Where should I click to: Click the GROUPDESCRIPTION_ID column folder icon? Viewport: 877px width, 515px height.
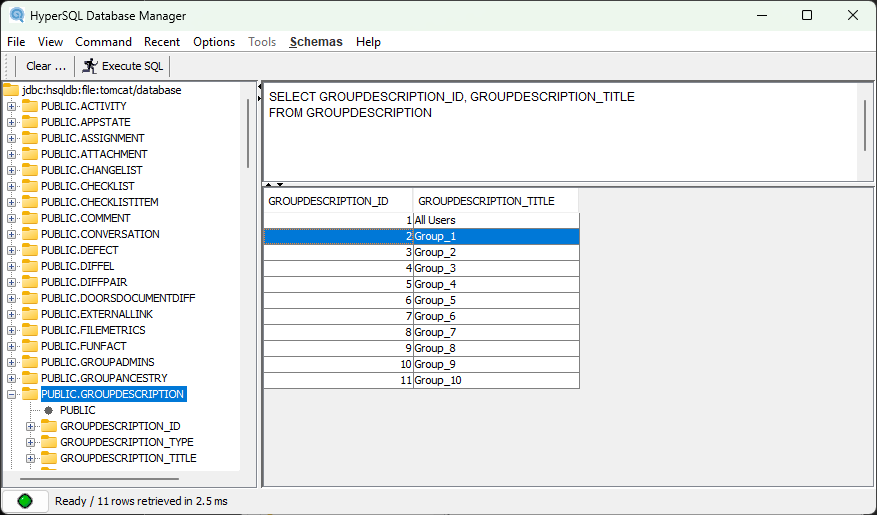tap(49, 426)
